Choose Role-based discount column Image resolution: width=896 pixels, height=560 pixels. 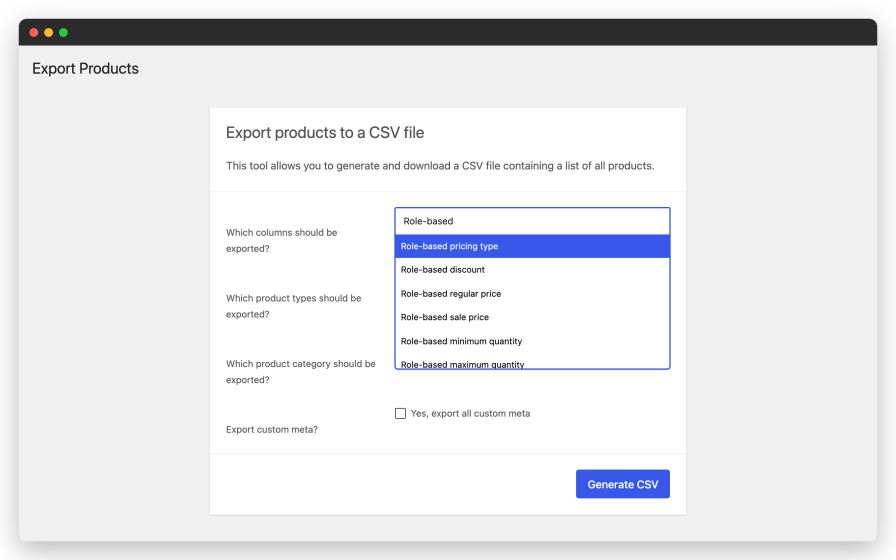[532, 270]
